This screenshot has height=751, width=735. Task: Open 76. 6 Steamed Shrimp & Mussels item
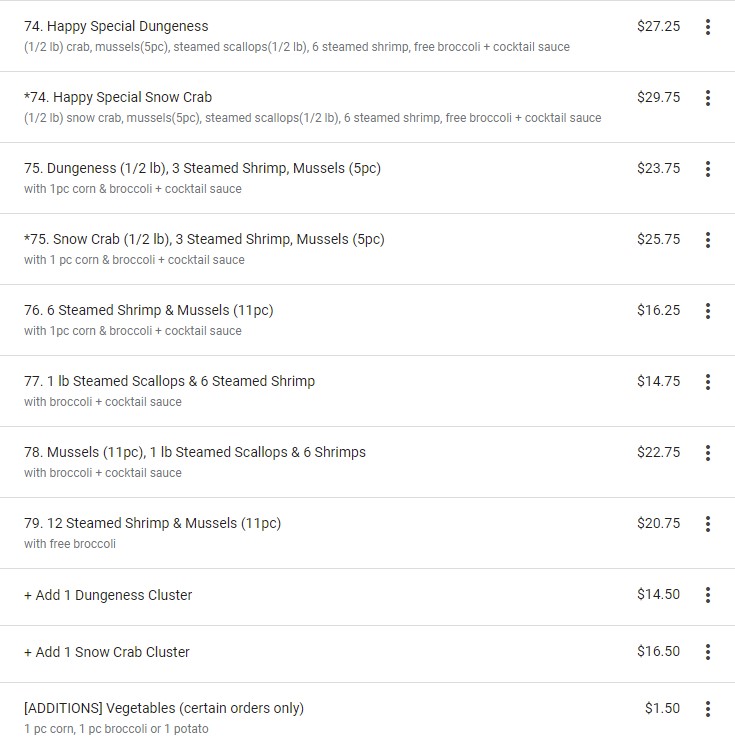point(148,310)
